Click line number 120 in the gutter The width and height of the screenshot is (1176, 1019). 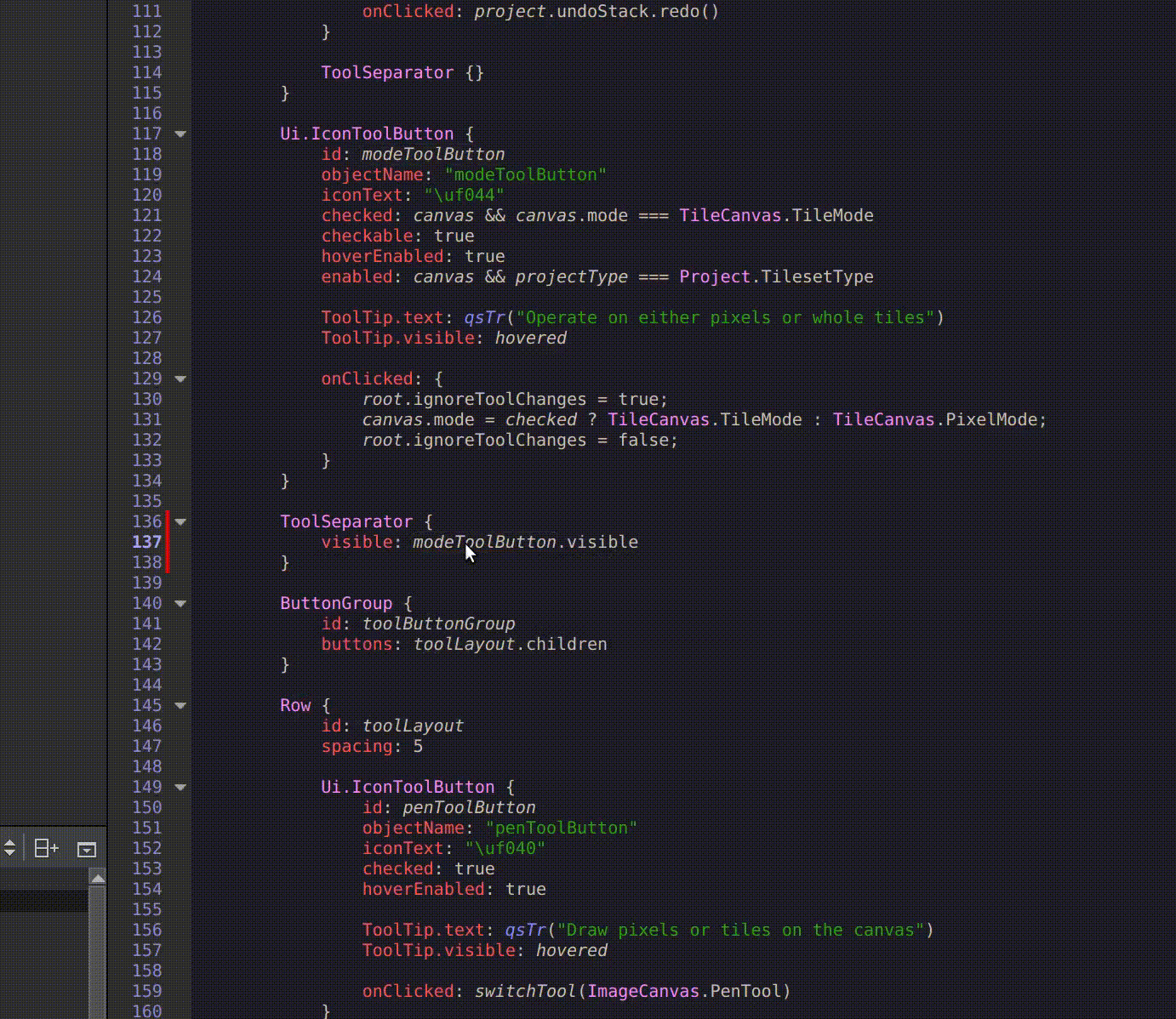click(x=146, y=195)
